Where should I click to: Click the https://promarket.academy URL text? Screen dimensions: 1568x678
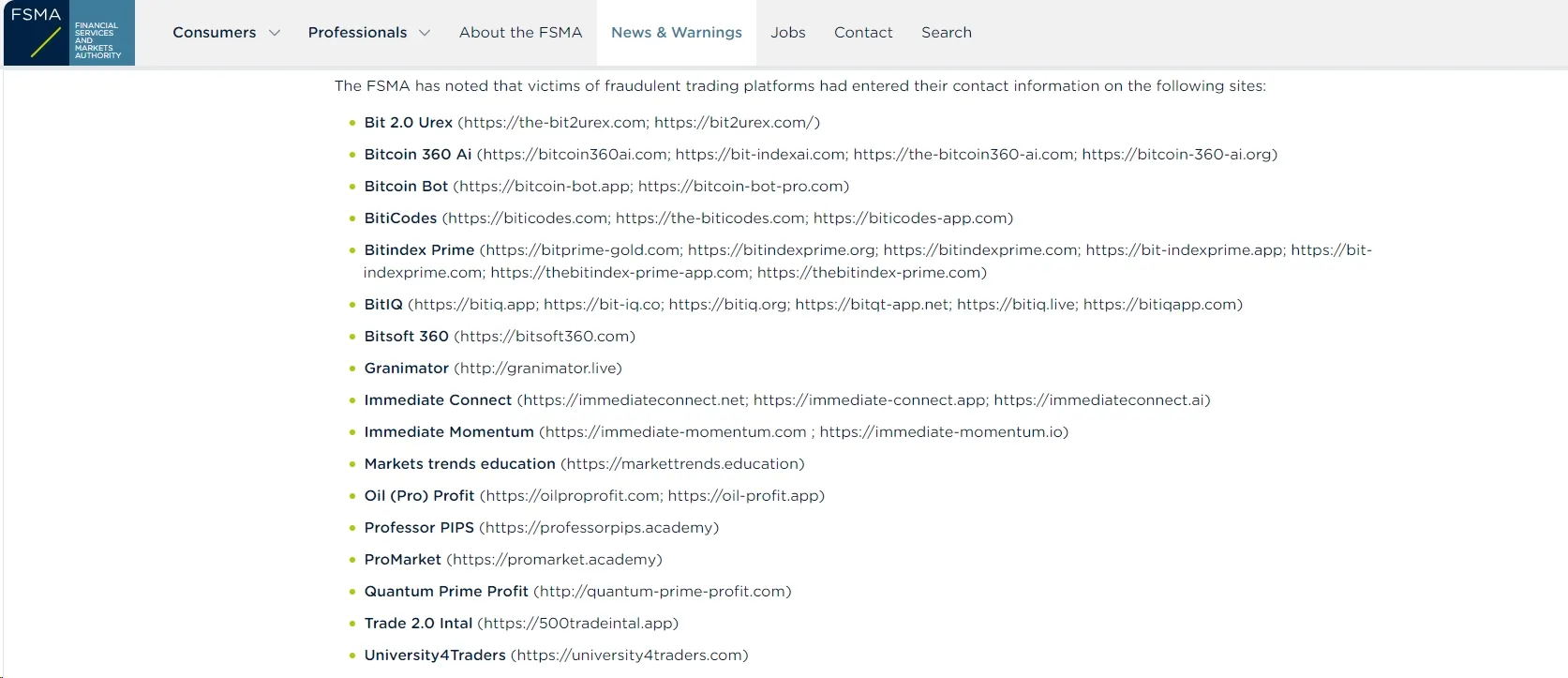[x=554, y=560]
